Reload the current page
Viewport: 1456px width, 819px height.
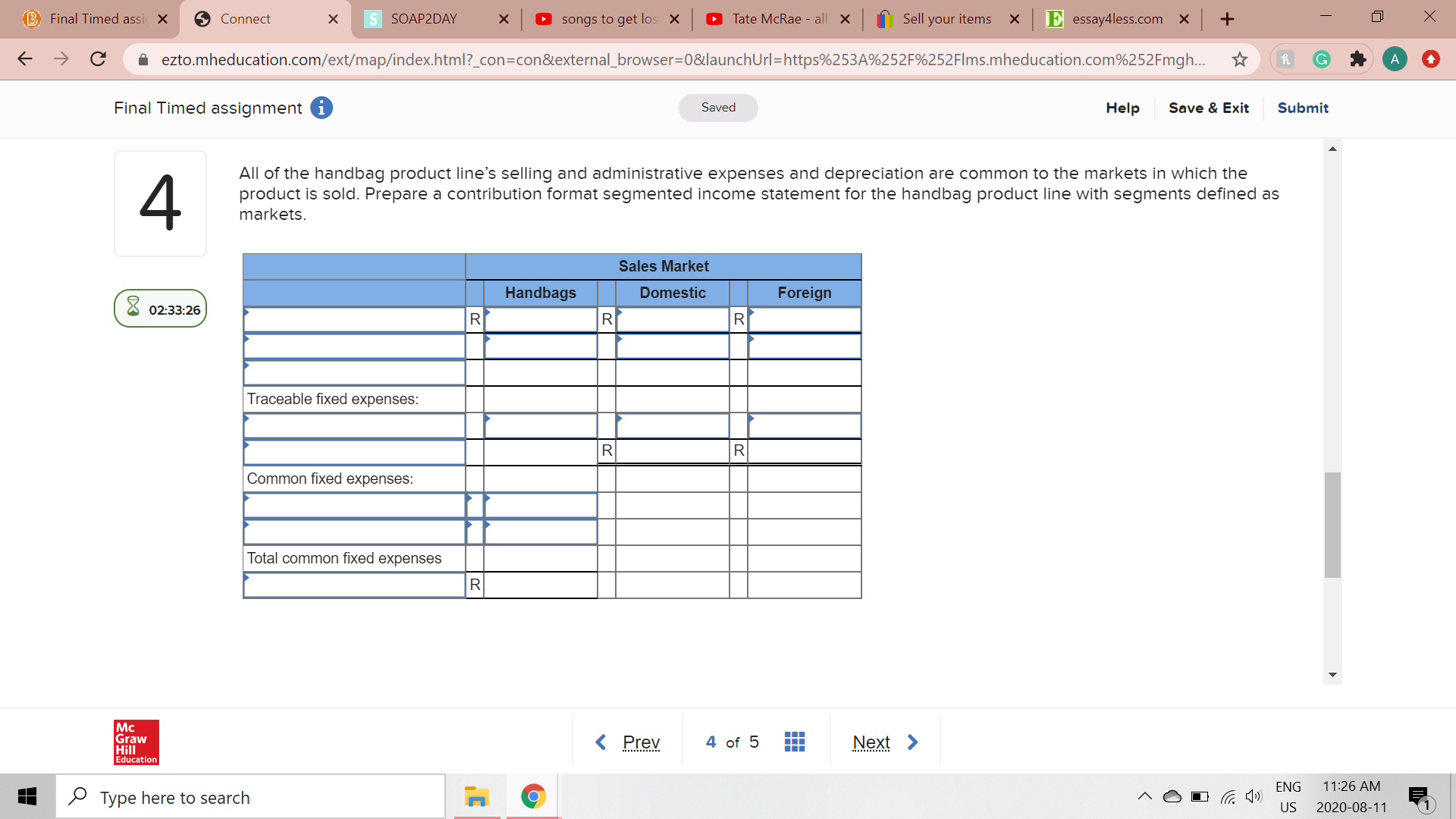tap(98, 59)
